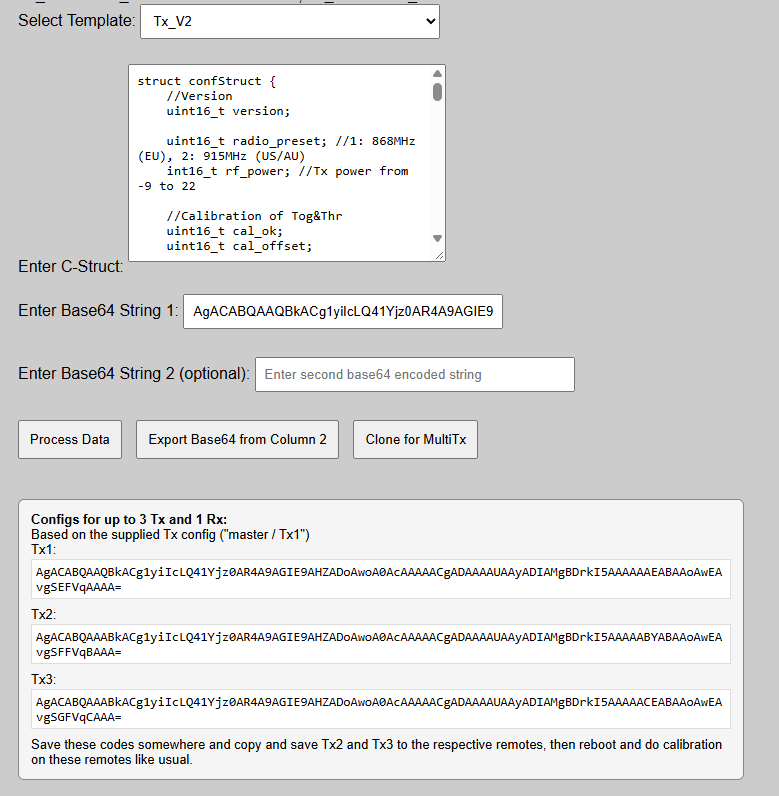The height and width of the screenshot is (796, 779).
Task: Click the textarea resize handle corner
Action: (x=439, y=256)
